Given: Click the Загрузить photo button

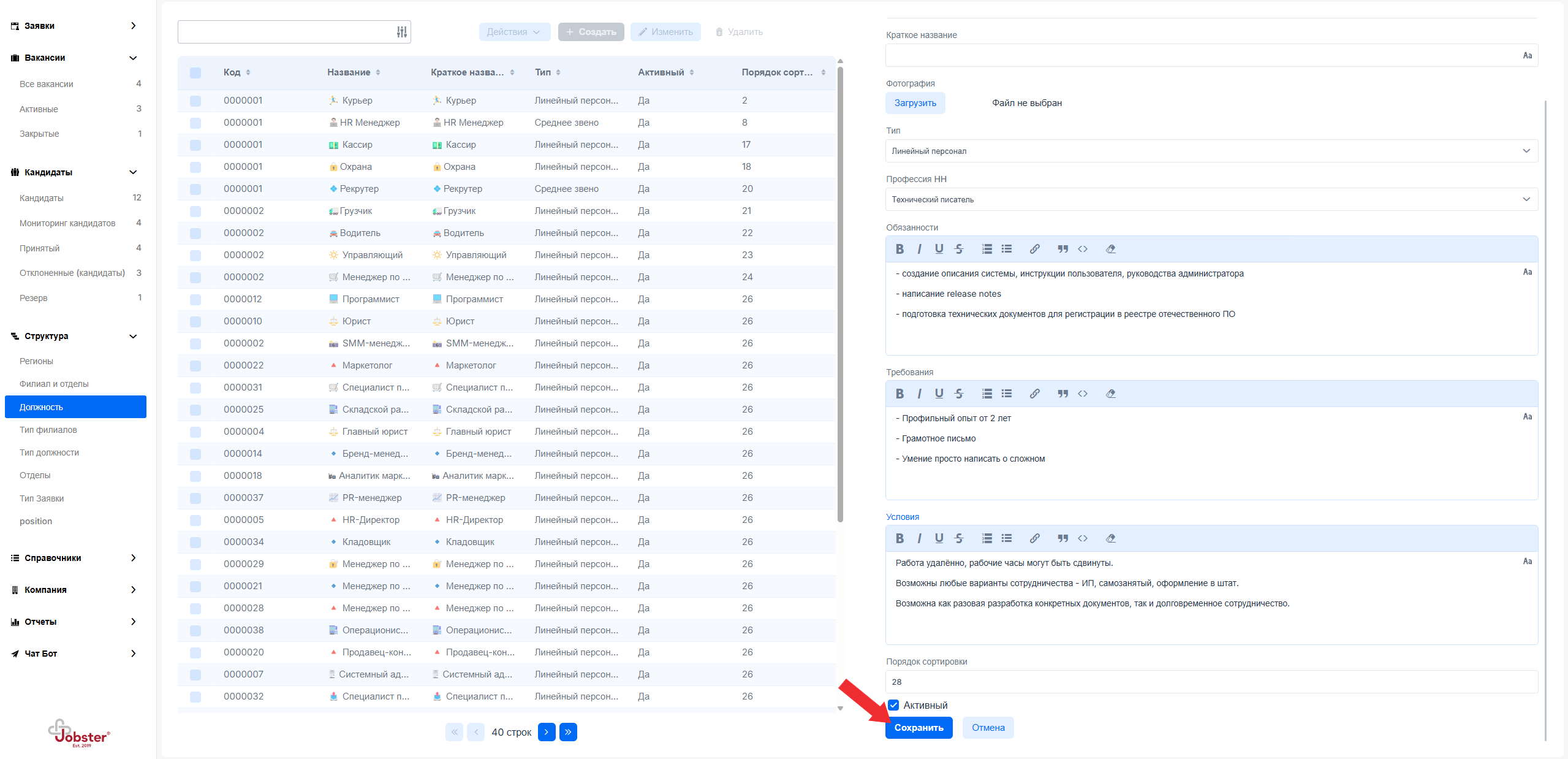Looking at the screenshot, I should 915,103.
